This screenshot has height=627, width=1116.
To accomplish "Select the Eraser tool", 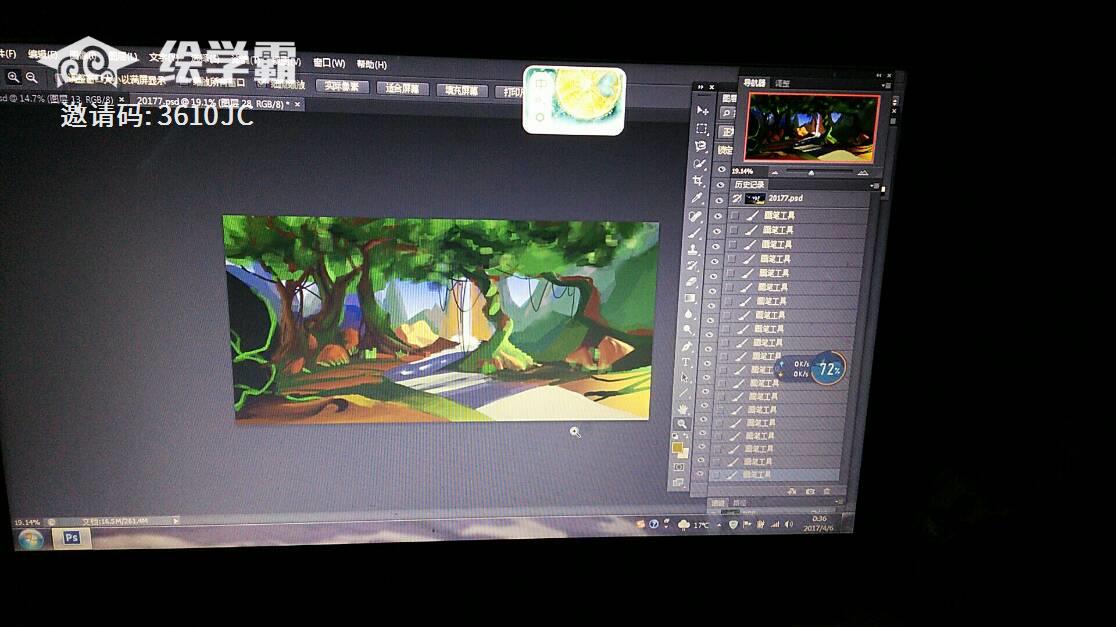I will coord(691,282).
